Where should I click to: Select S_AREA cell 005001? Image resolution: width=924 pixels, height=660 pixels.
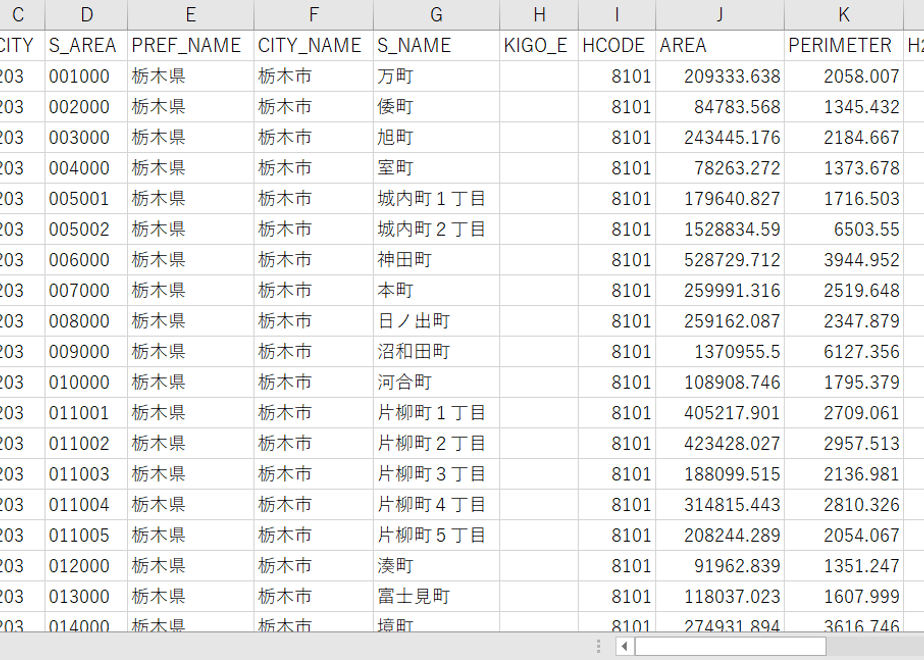(x=86, y=199)
